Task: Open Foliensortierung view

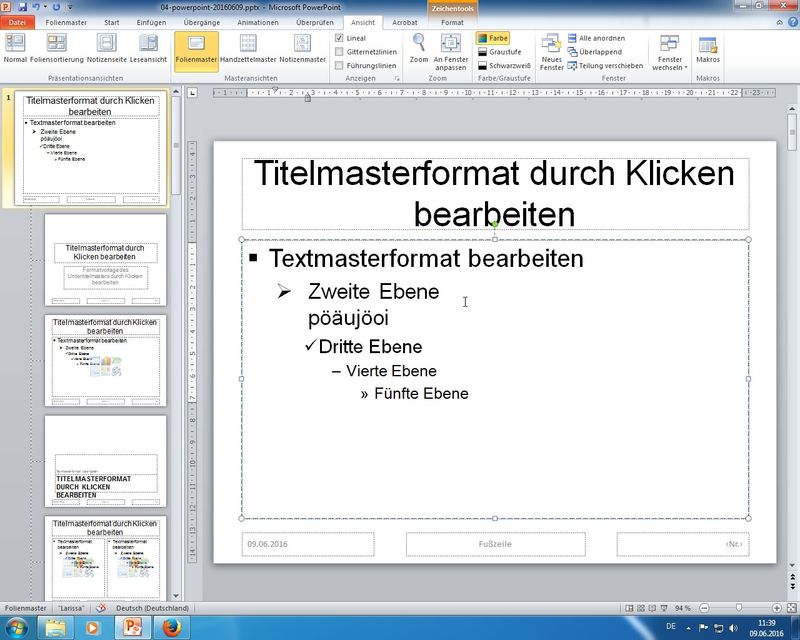Action: coord(57,49)
